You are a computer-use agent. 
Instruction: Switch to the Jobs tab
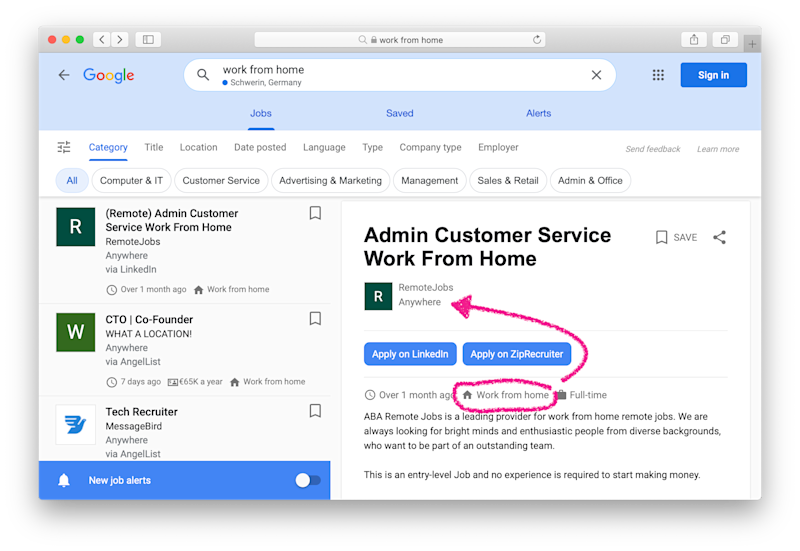(261, 113)
